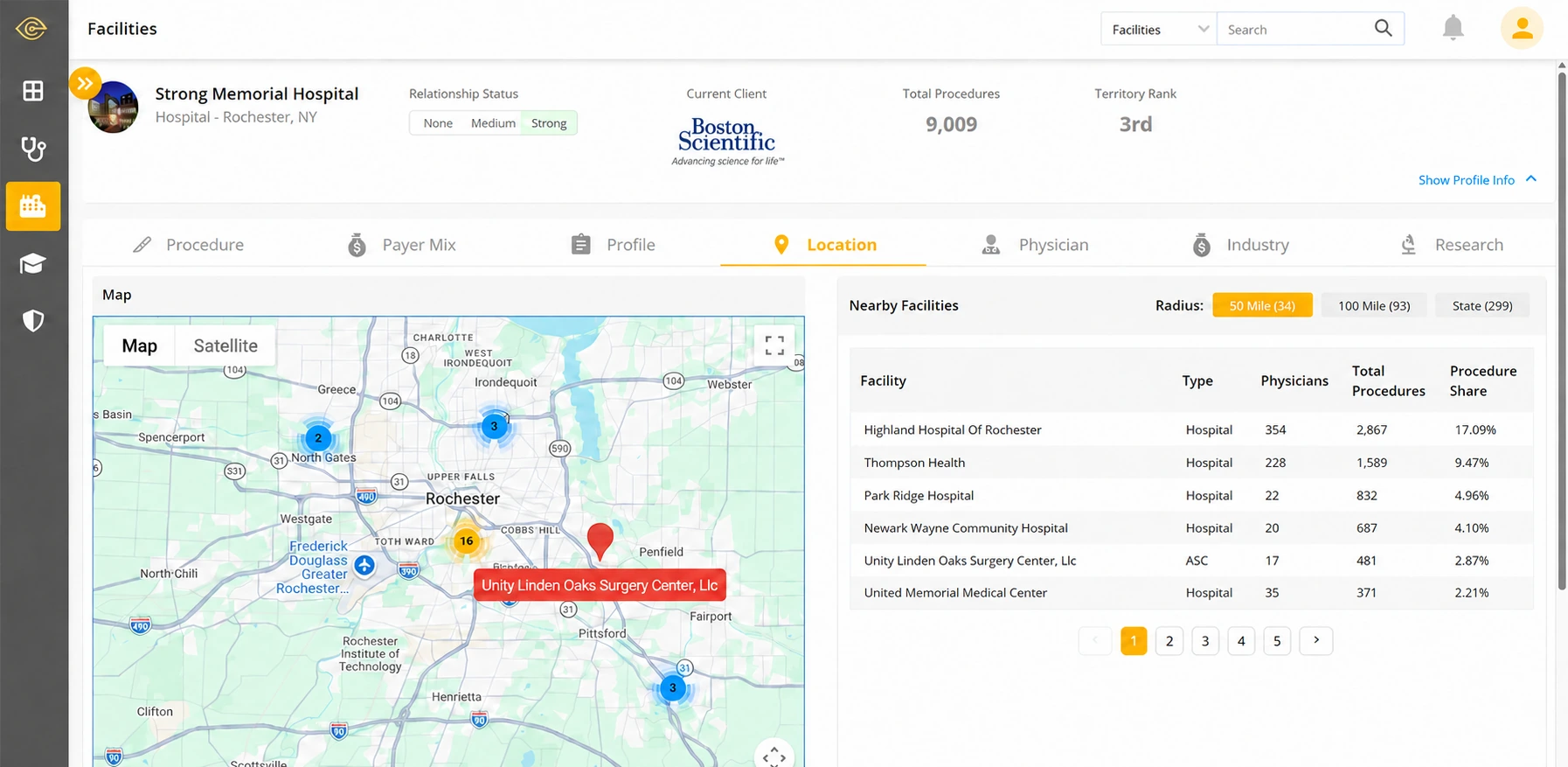Sort by the Facility column header
Screen dimensions: 1568x767
pos(883,380)
